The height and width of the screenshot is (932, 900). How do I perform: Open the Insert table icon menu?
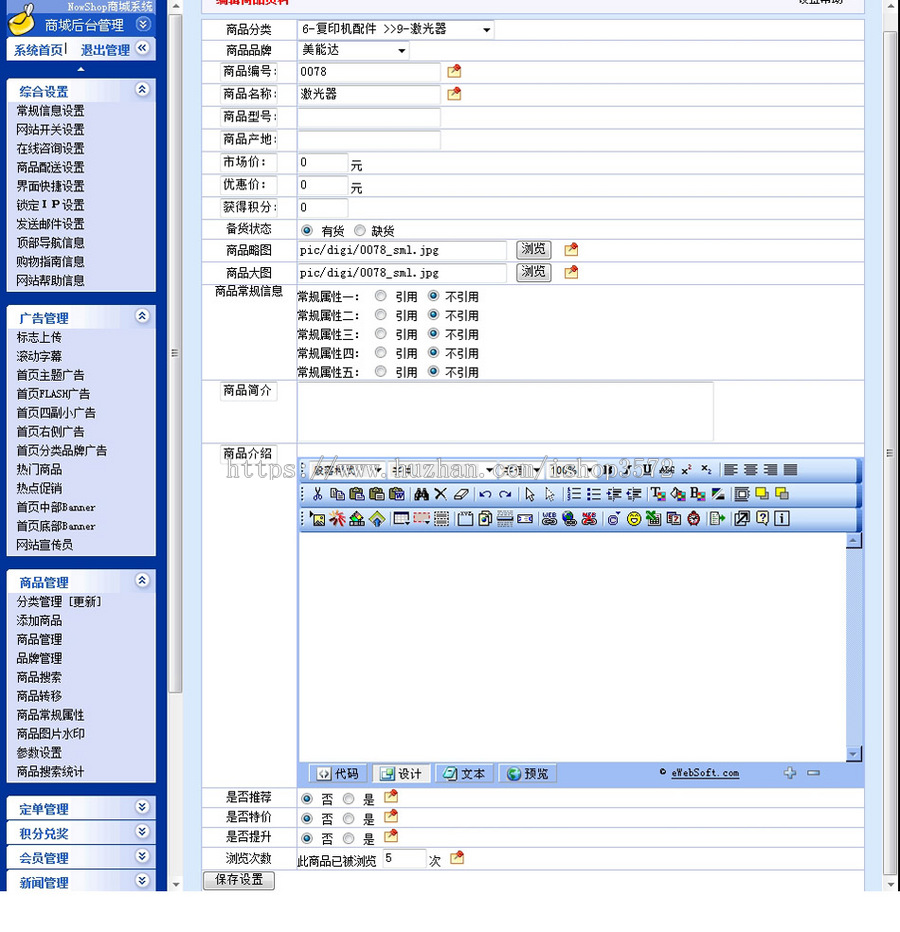(x=402, y=519)
